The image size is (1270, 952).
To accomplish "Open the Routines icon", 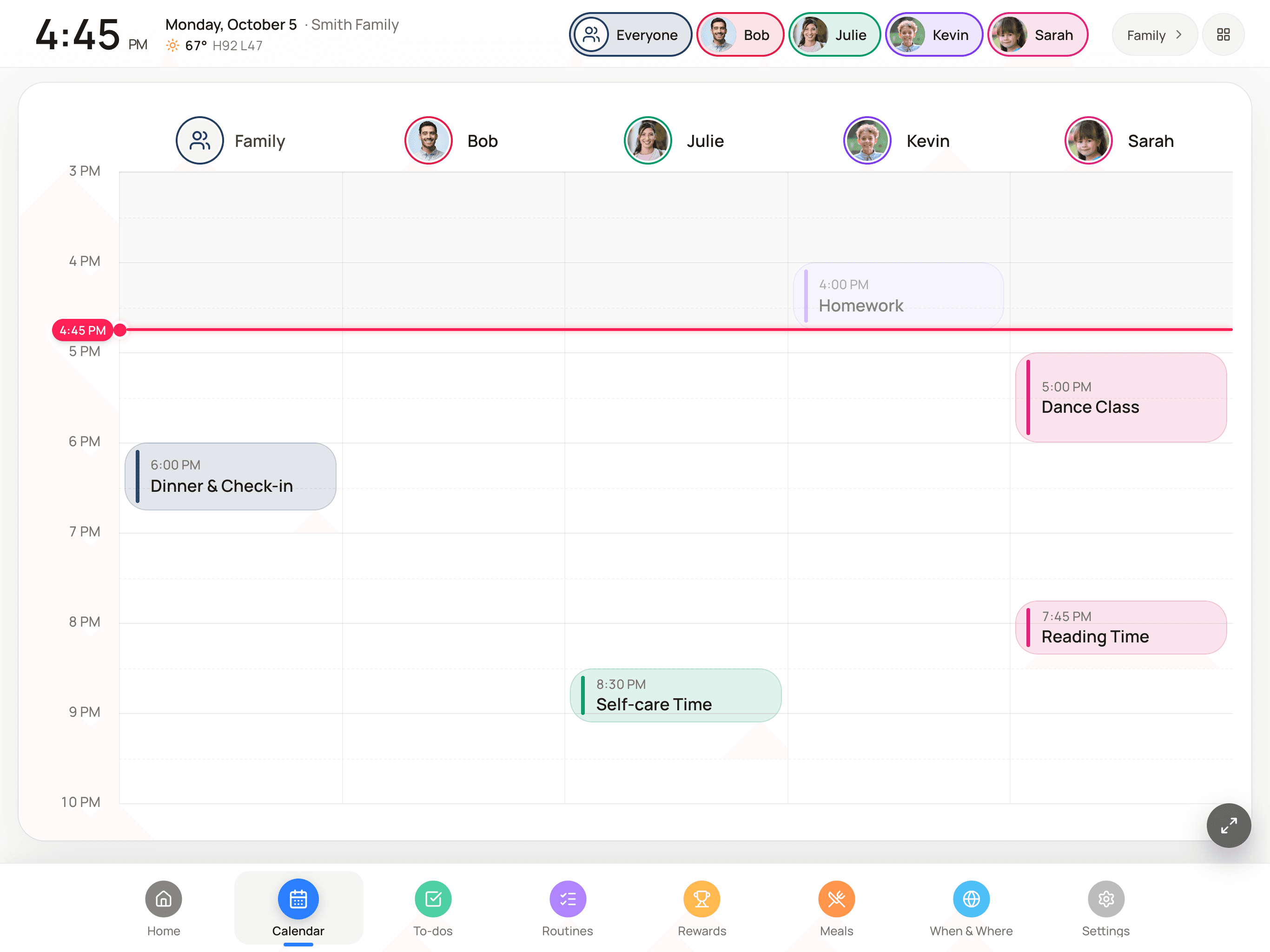I will (567, 899).
